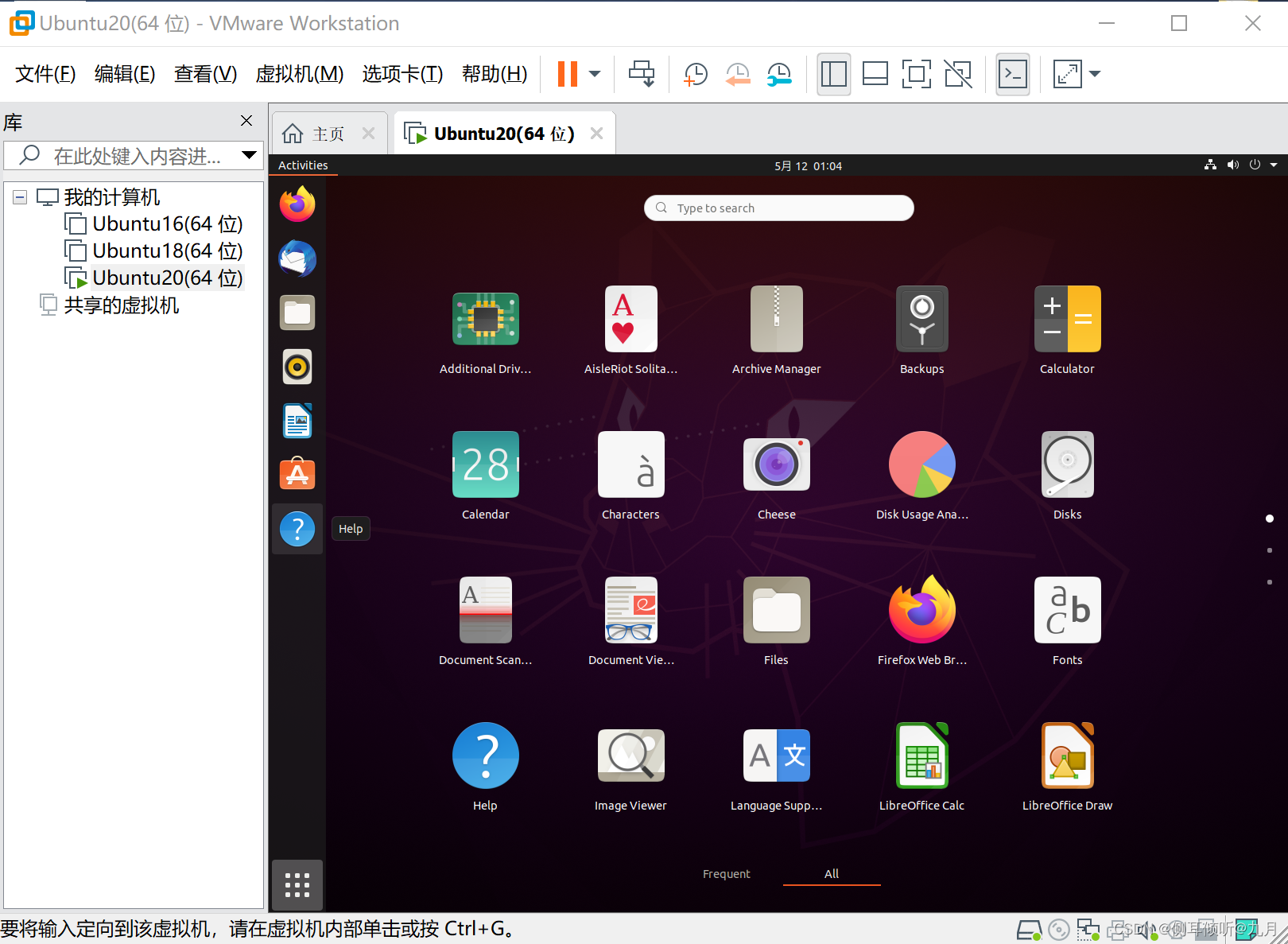
Task: Revert the VM to its snapshot
Action: point(738,74)
